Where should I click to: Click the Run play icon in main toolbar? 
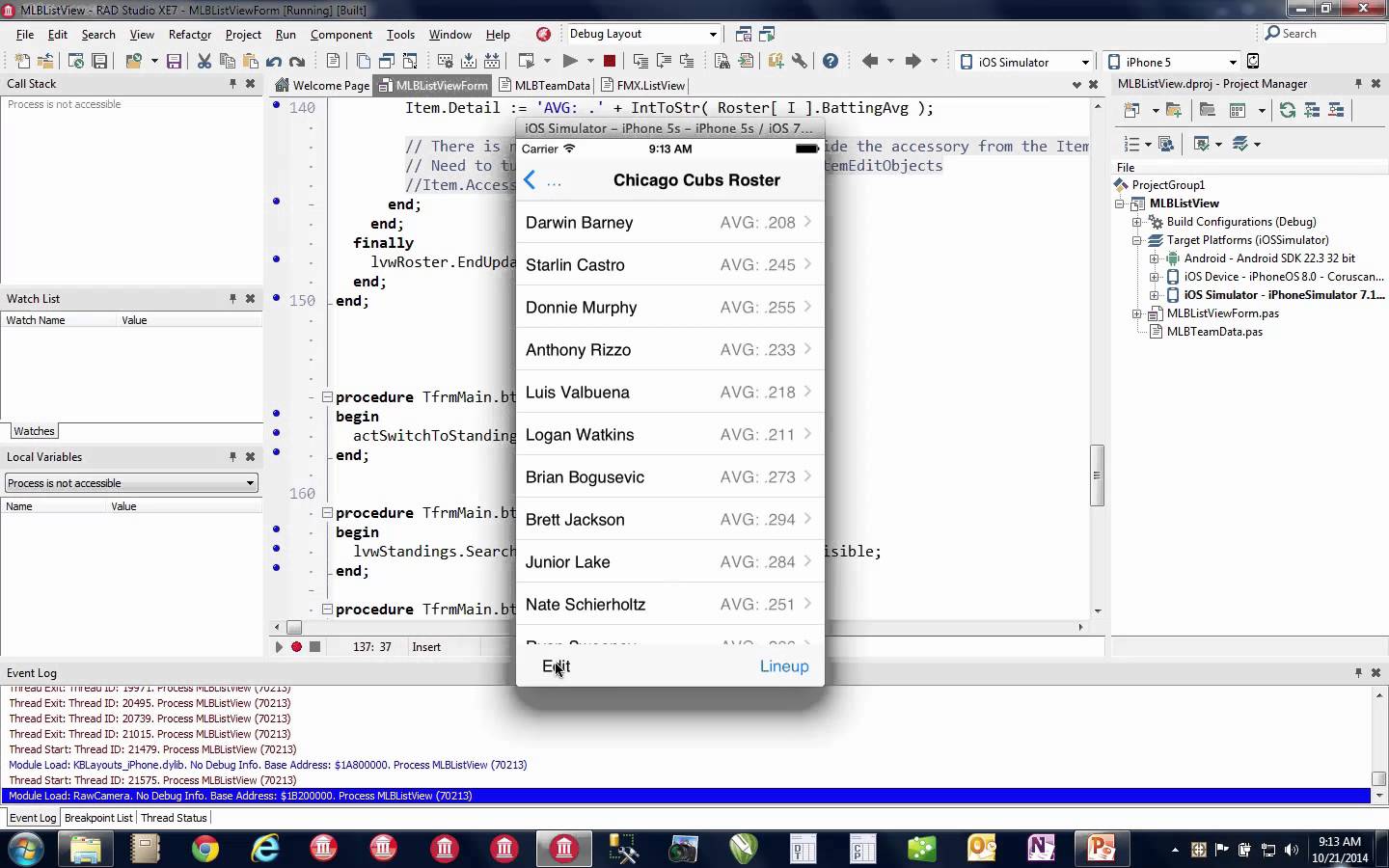pyautogui.click(x=570, y=61)
